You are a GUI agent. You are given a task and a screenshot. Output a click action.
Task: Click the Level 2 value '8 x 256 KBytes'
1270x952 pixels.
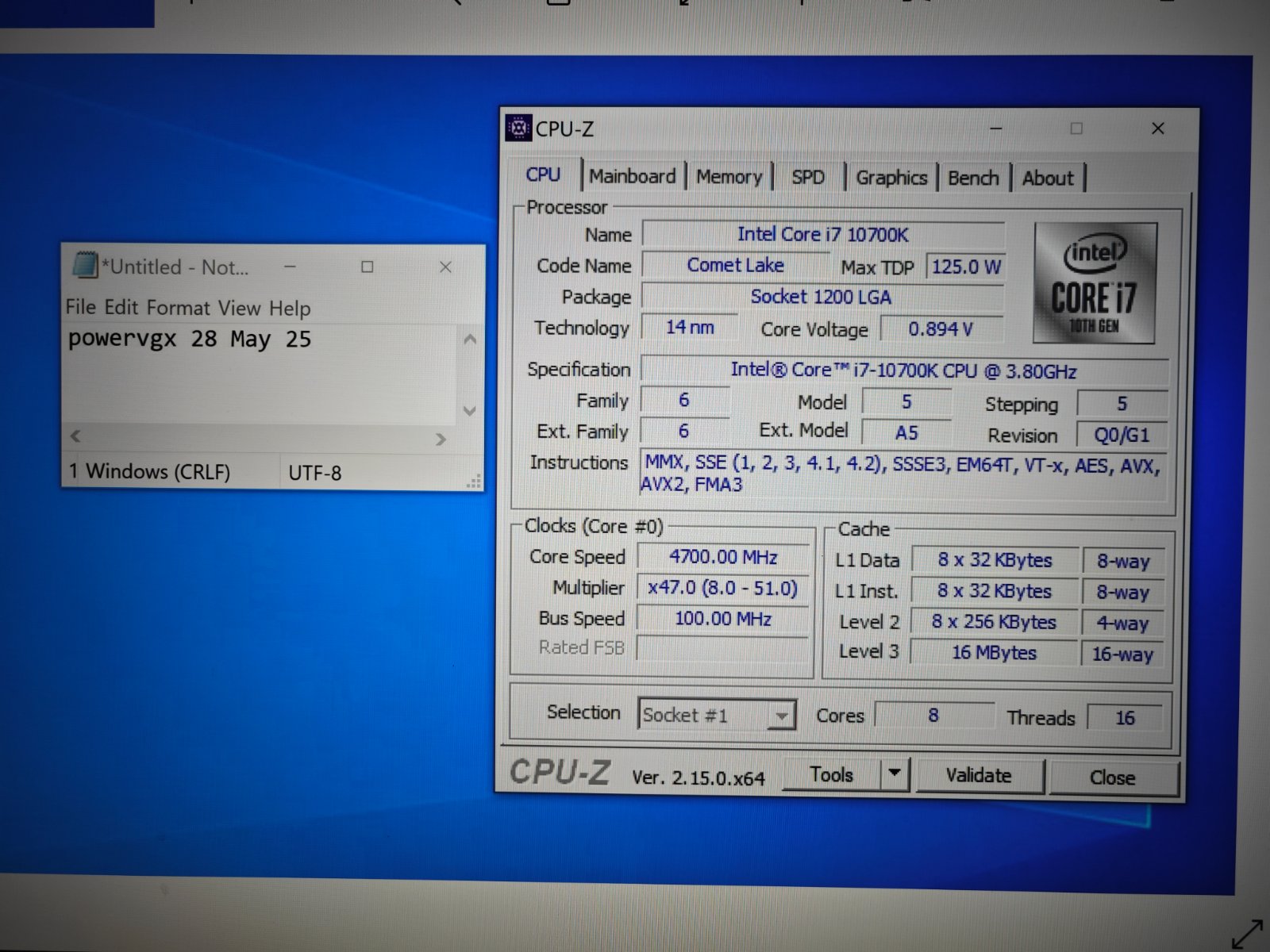click(994, 622)
